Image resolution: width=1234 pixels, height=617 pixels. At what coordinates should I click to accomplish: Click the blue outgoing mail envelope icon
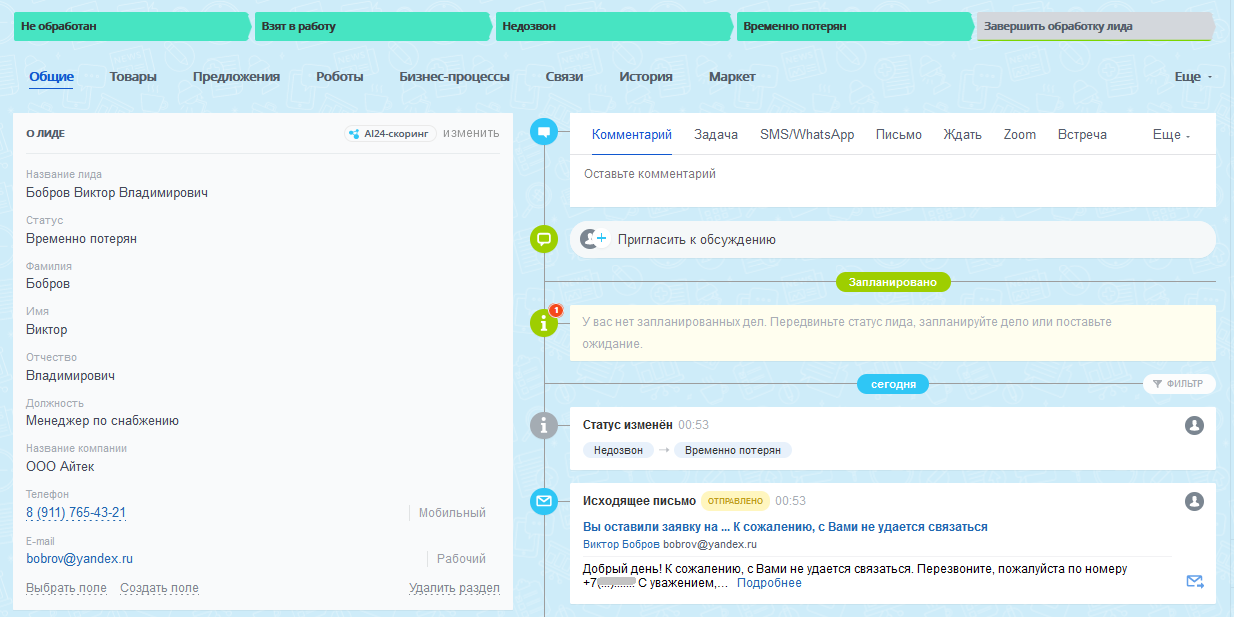click(544, 501)
